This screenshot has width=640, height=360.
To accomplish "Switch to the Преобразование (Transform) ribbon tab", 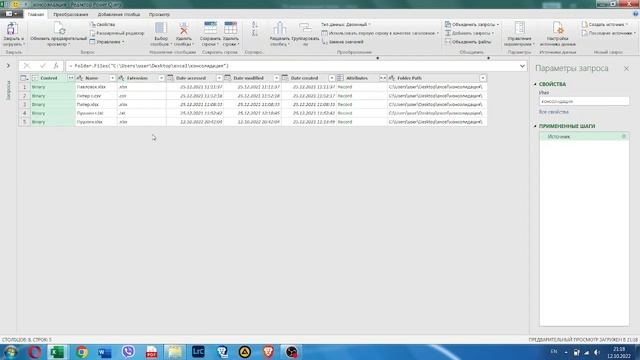I will pyautogui.click(x=71, y=14).
